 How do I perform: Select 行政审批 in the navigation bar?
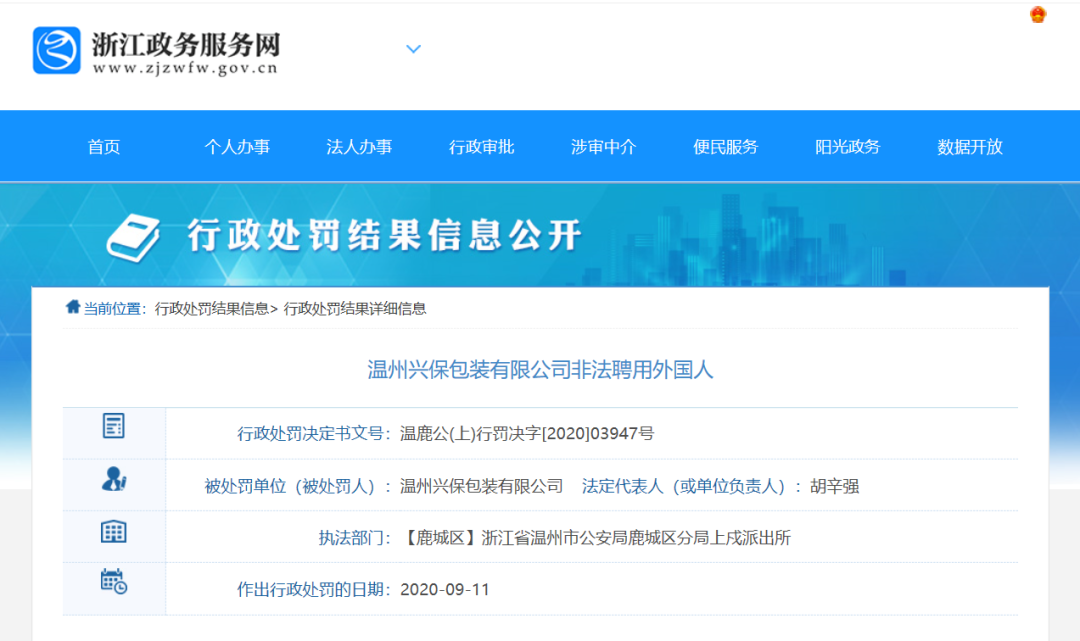[x=481, y=147]
